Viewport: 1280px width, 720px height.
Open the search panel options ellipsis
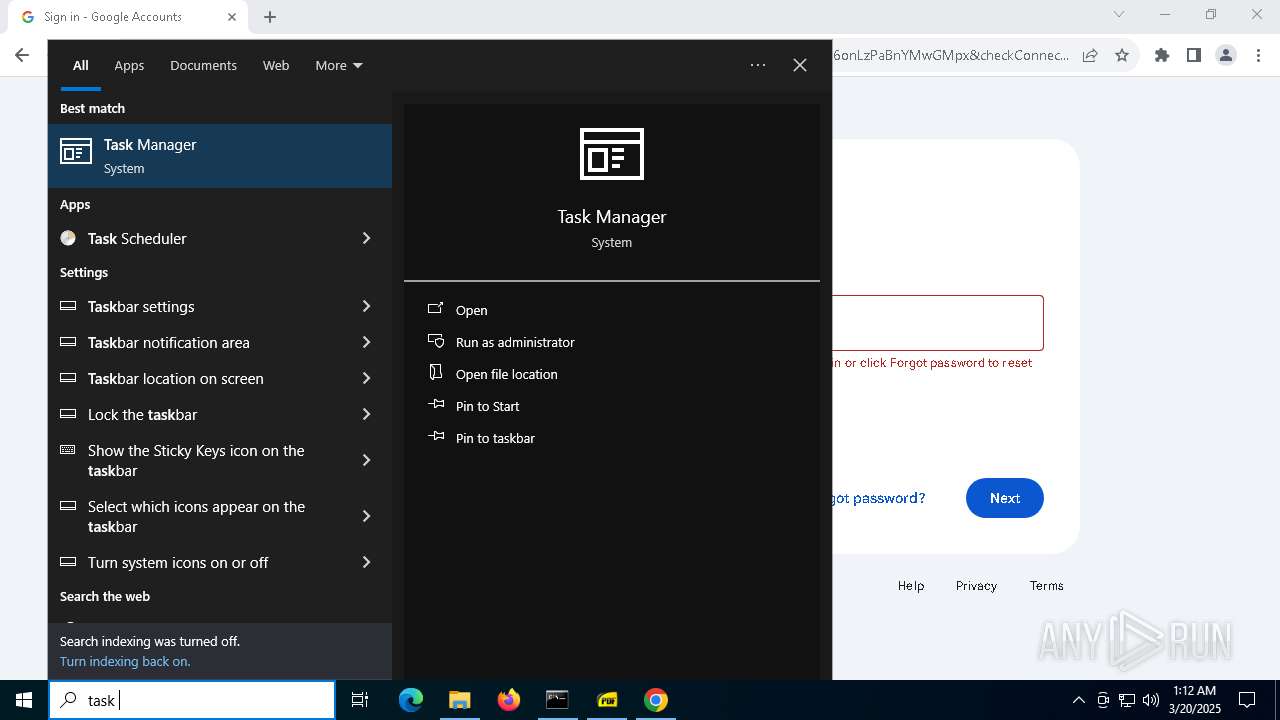tap(758, 65)
